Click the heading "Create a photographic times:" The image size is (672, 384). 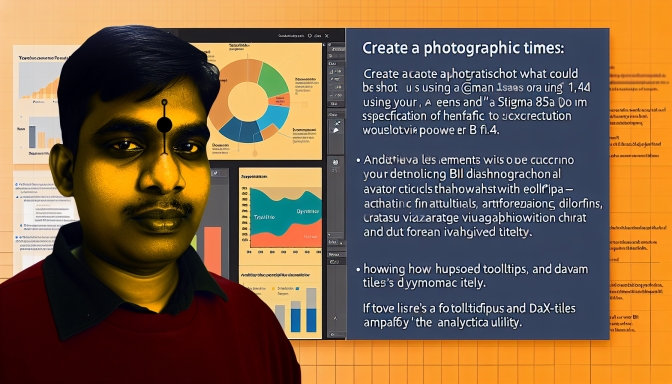point(463,48)
